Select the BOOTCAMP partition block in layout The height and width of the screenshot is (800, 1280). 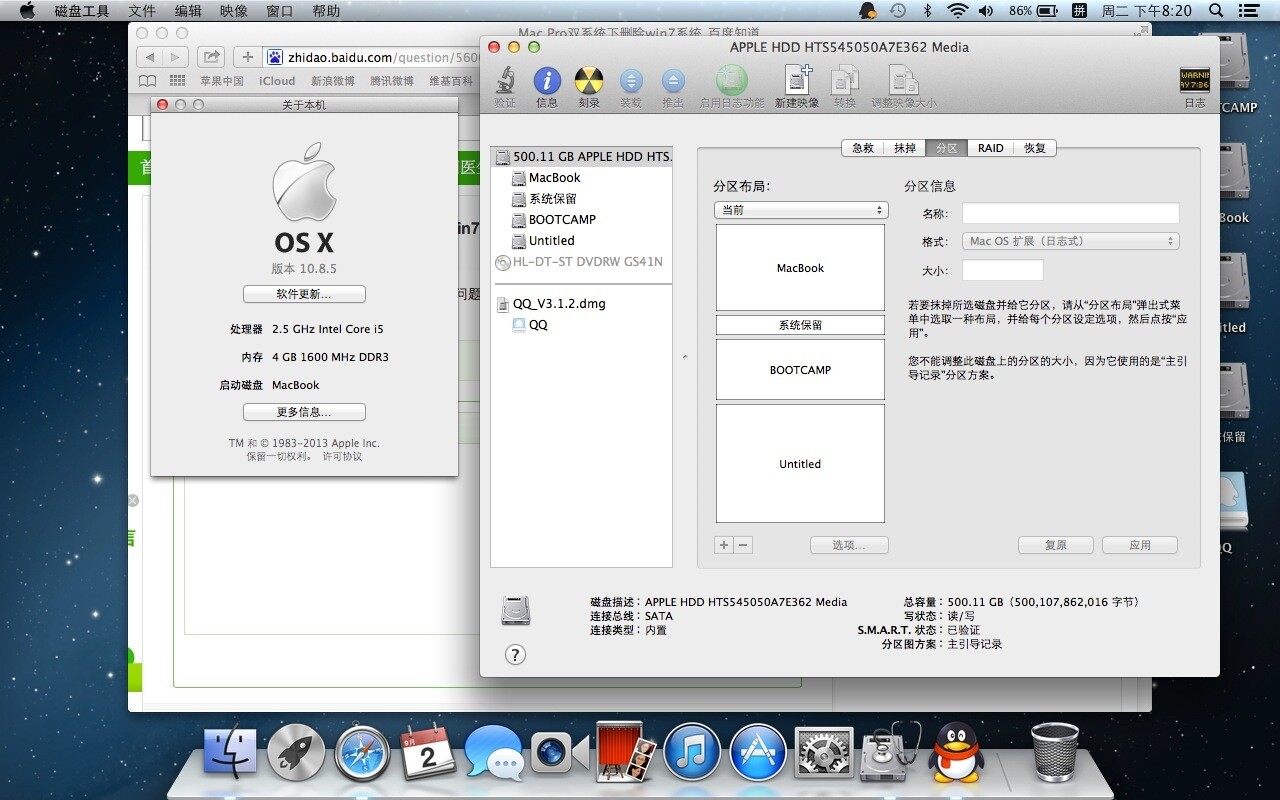point(801,370)
